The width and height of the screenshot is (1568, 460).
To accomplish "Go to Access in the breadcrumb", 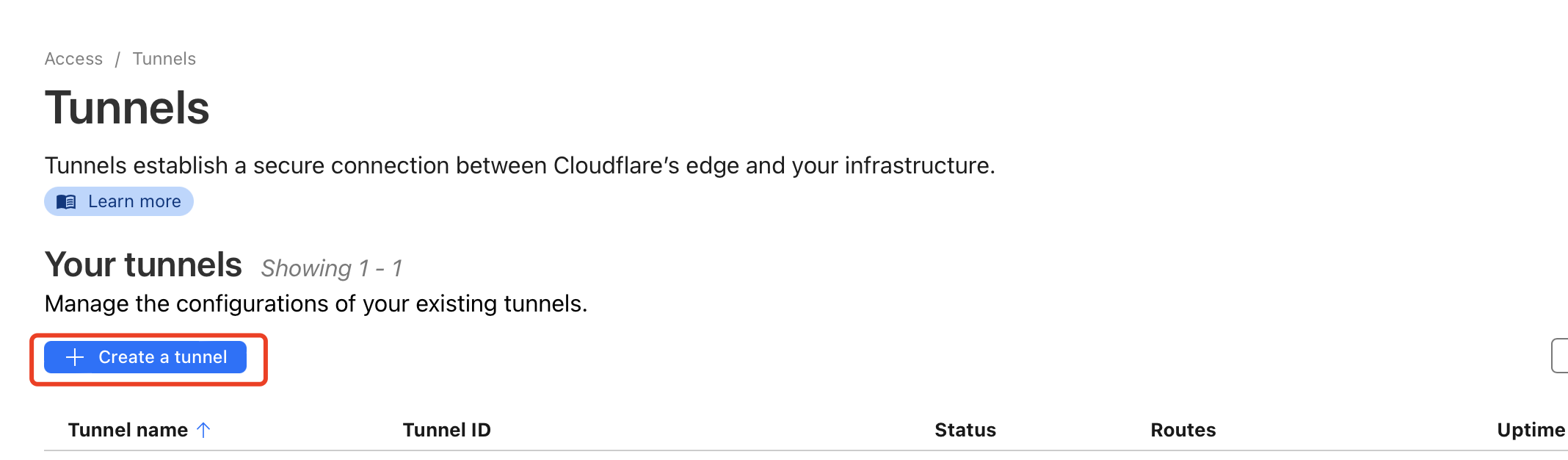I will (x=73, y=59).
